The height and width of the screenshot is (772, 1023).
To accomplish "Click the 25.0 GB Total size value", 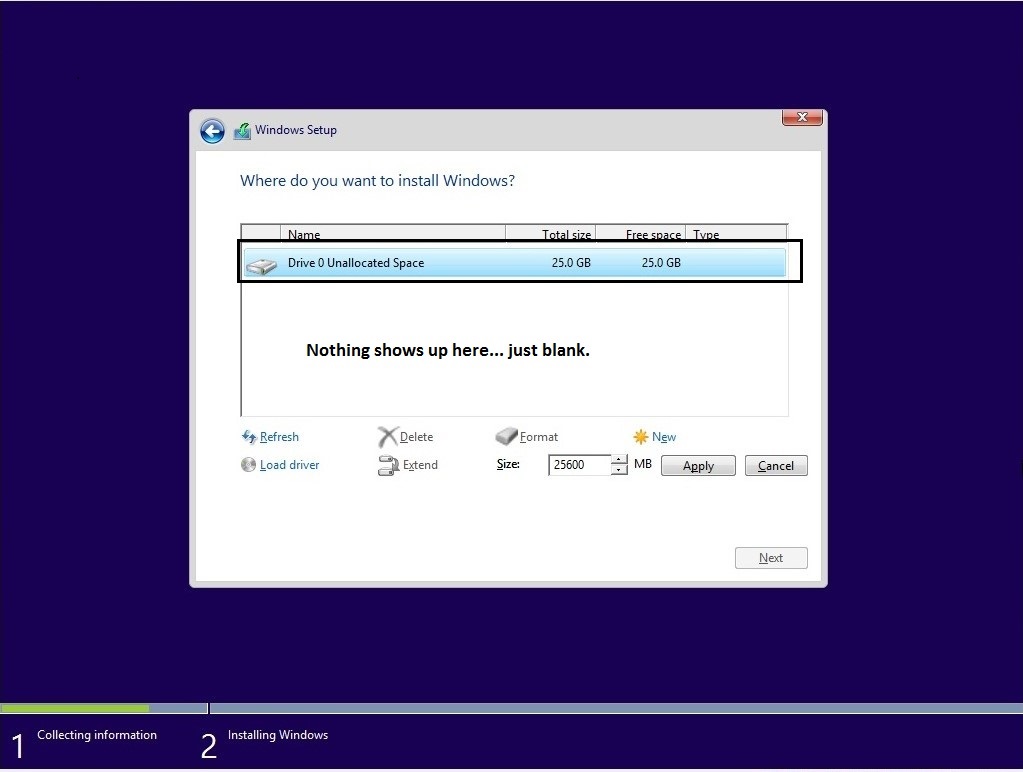I will pos(571,263).
